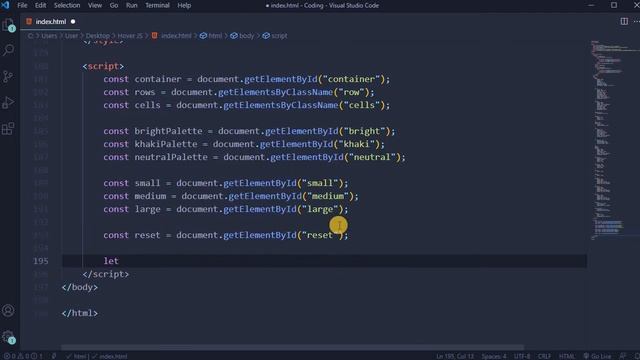This screenshot has width=640, height=360.
Task: Open the Source Control view
Action: 8,76
